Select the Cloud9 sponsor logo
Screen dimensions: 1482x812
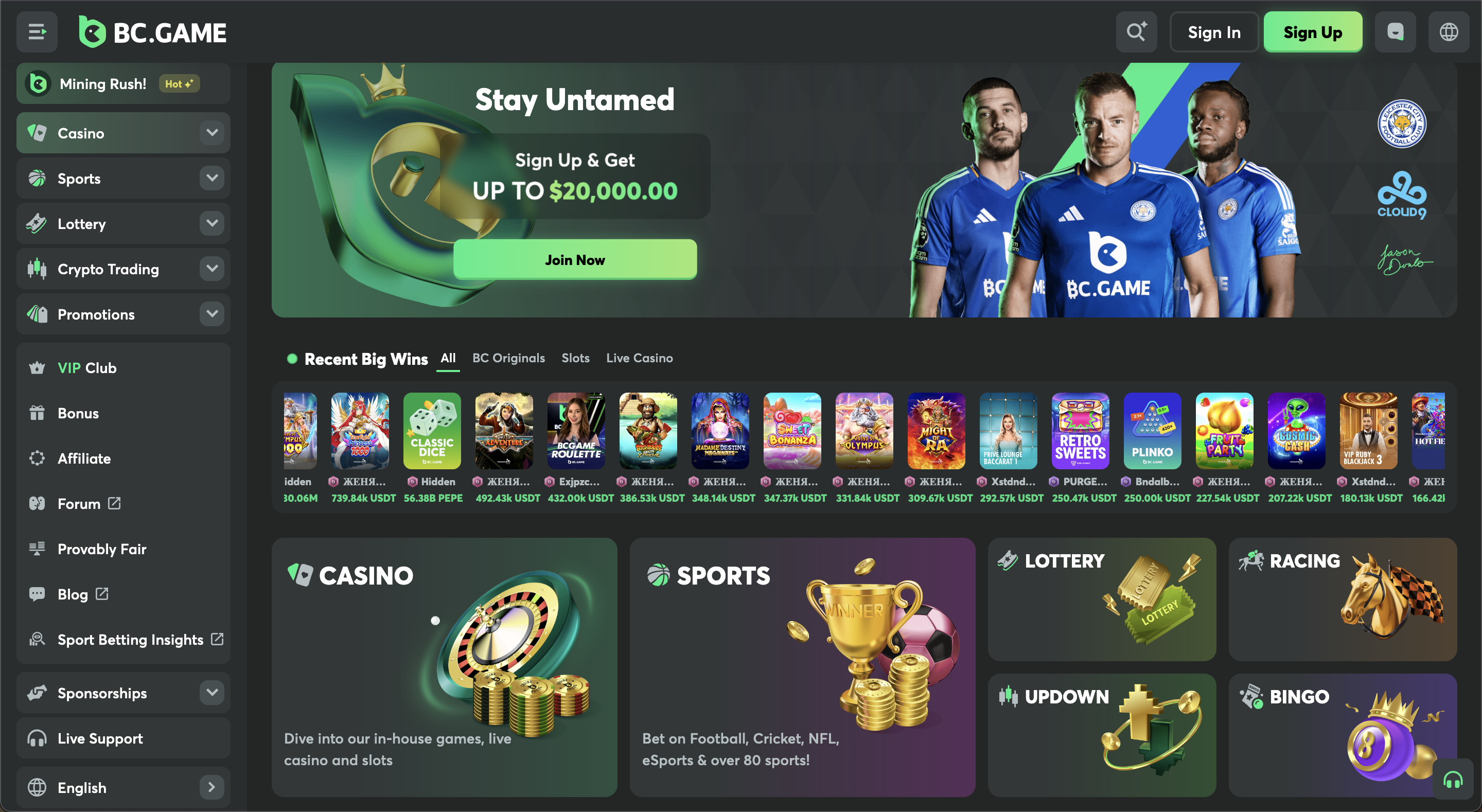tap(1401, 195)
